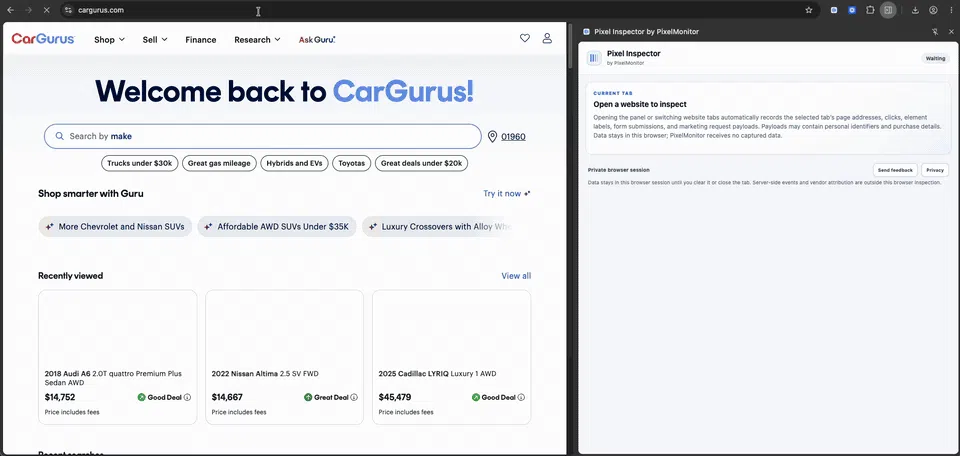Click the Open a website to inspect heading

coord(640,105)
